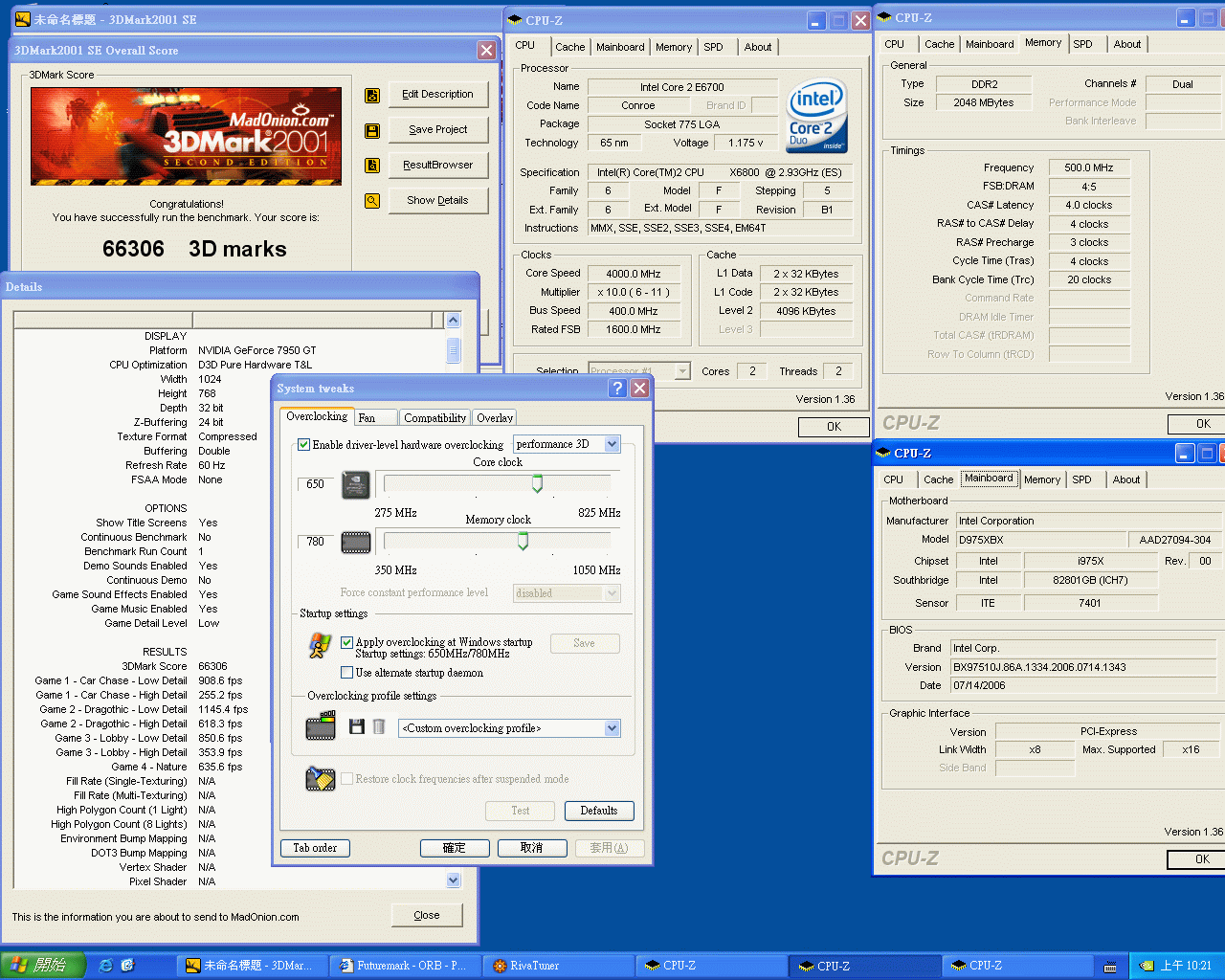Click the 3DMark2001 banner image
Screen dimensions: 1225x980
[x=186, y=136]
